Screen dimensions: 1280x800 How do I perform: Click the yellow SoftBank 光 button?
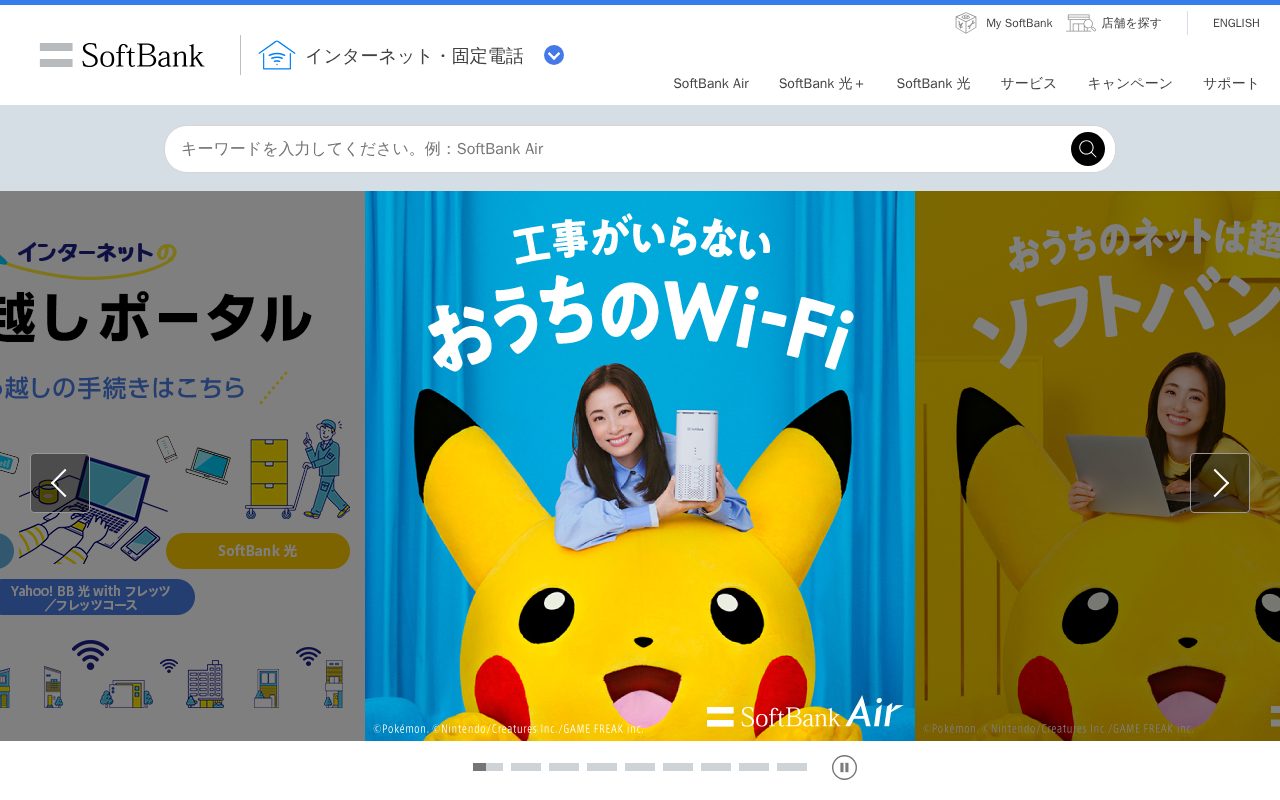258,551
